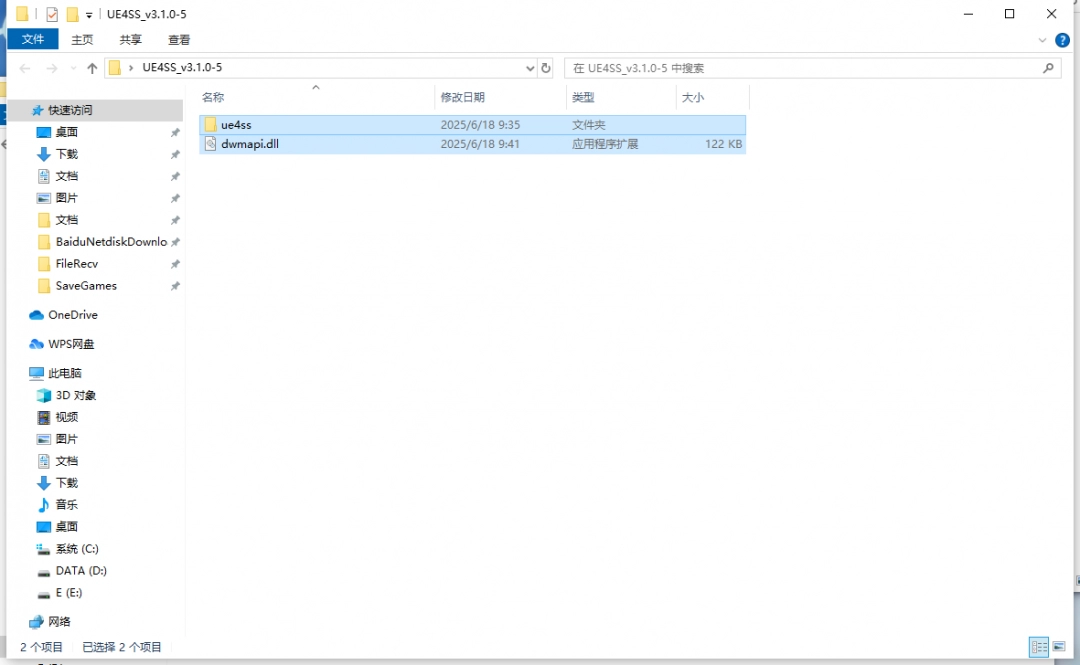Select the dwmapi.dll file icon
The height and width of the screenshot is (665, 1080).
point(210,144)
